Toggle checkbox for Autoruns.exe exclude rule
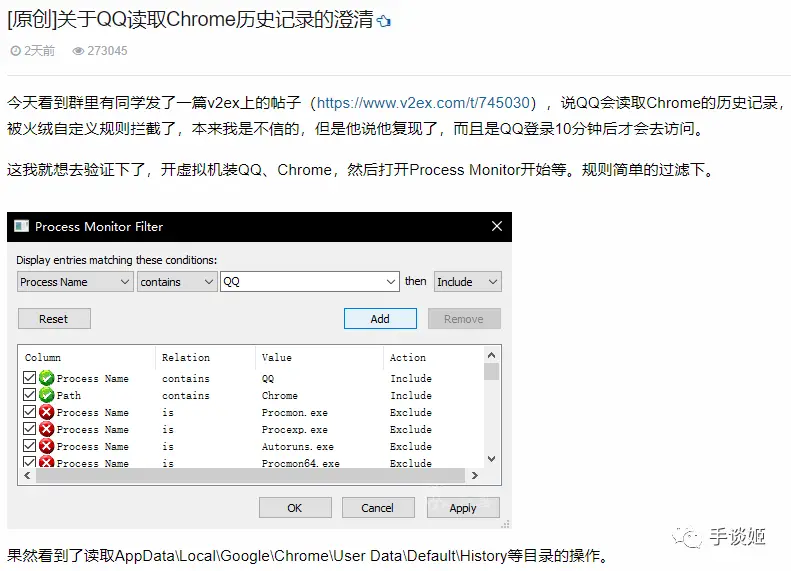Screen dimensions: 791x571 29,446
